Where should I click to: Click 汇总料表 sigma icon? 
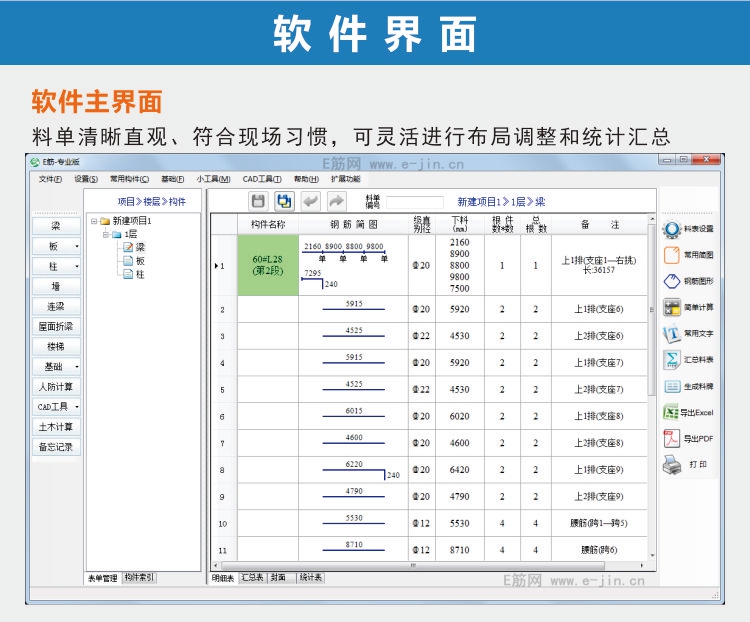672,360
